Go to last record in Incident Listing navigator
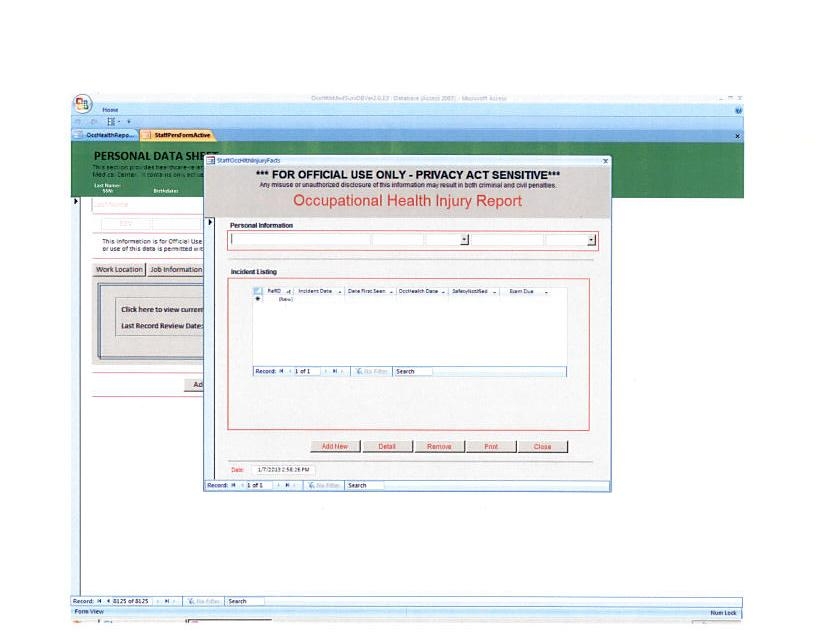The width and height of the screenshot is (825, 638). 335,371
